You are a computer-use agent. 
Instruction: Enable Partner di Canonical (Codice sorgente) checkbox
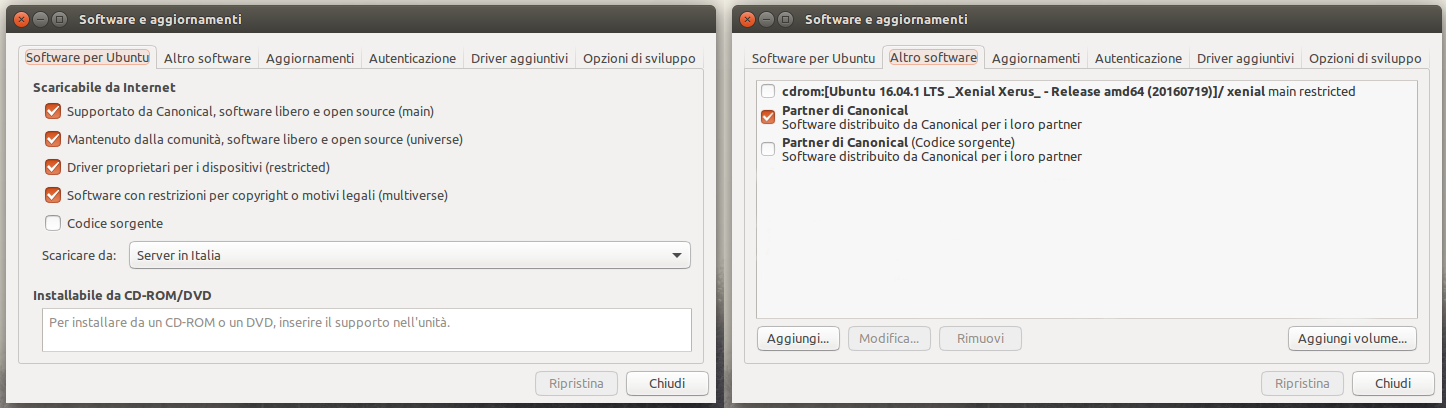[x=768, y=149]
